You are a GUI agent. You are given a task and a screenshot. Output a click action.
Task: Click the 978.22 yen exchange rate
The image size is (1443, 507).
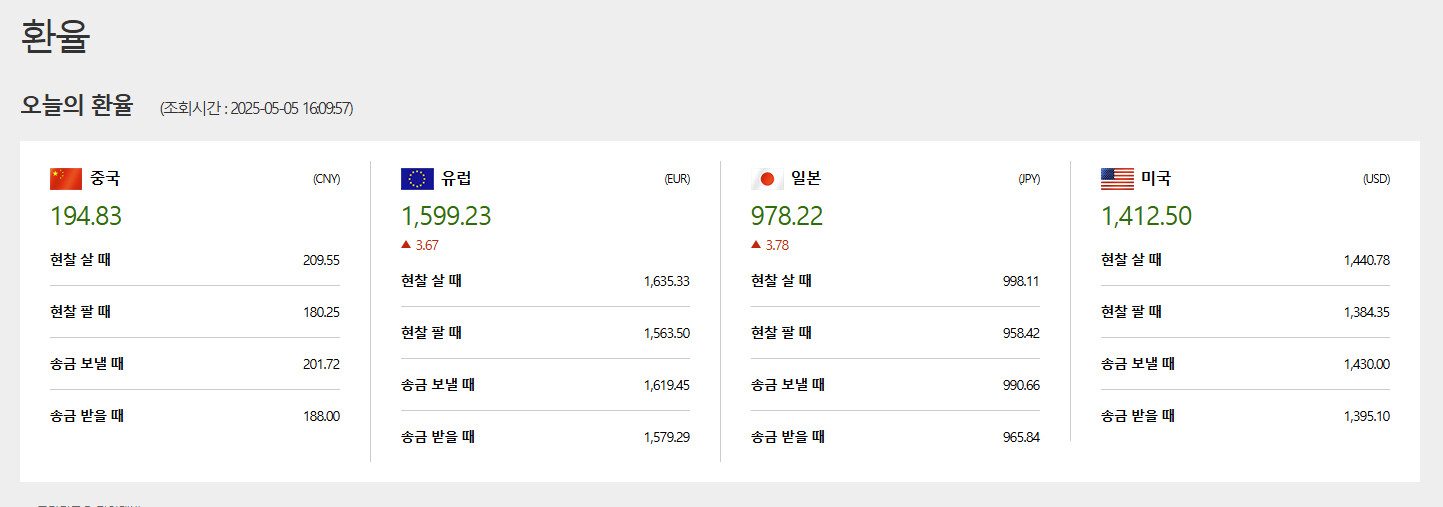click(787, 216)
